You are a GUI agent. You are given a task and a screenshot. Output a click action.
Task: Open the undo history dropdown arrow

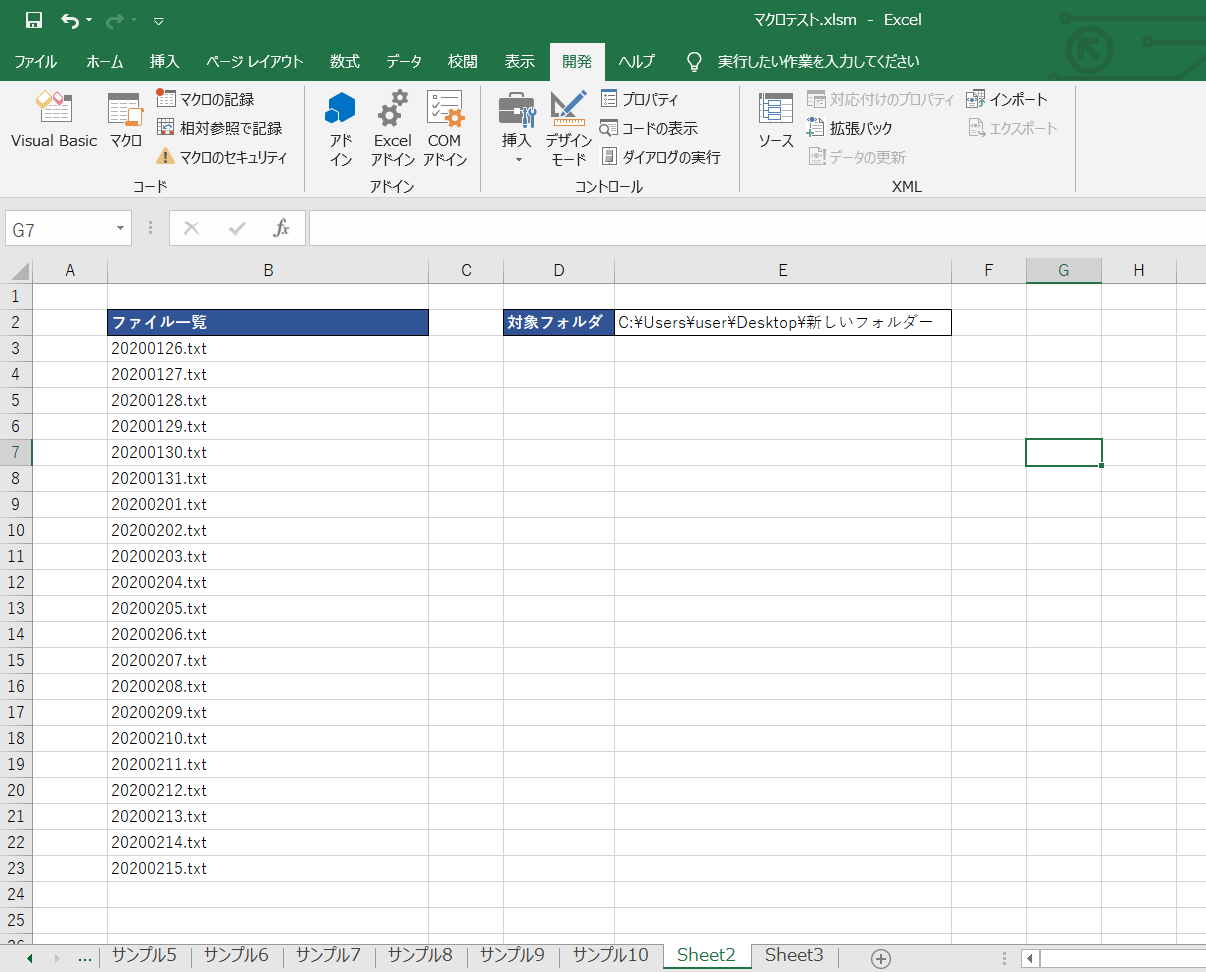(88, 20)
